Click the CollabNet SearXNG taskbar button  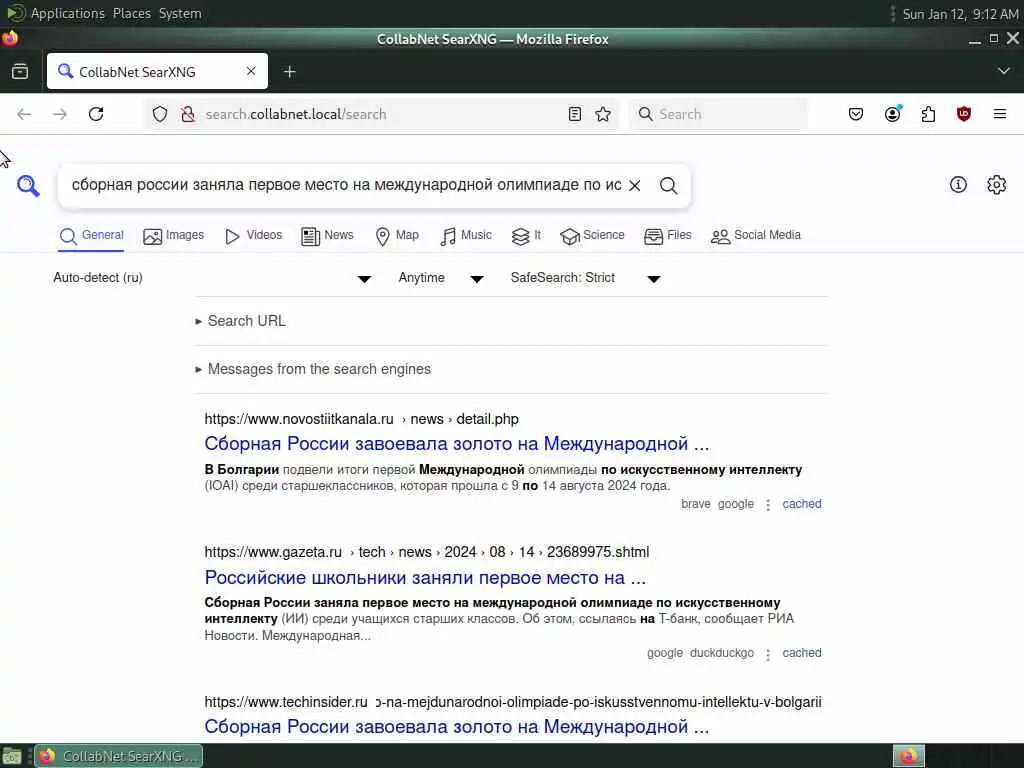coord(119,756)
